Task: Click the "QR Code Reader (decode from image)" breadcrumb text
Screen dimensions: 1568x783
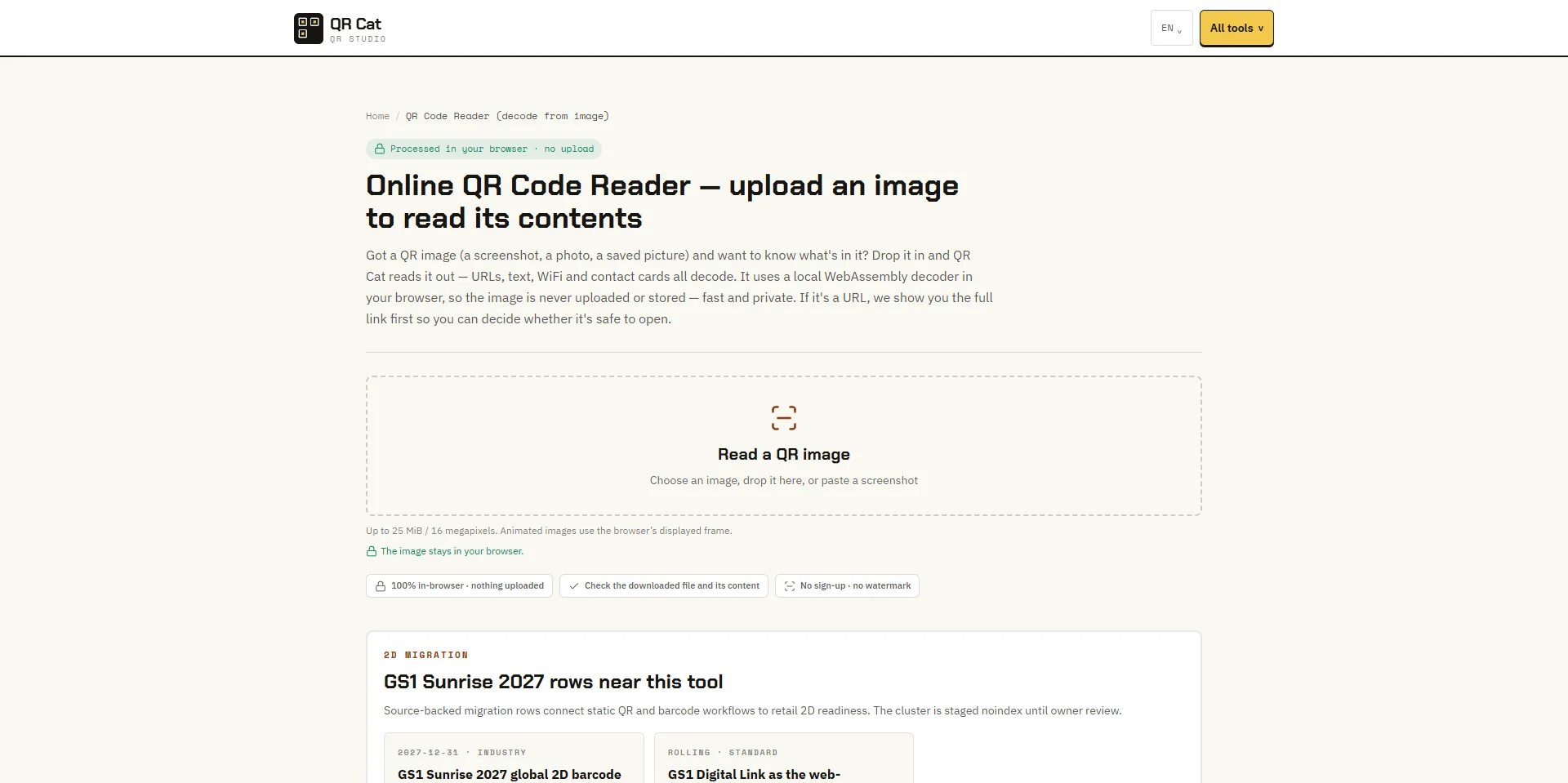Action: 507,116
